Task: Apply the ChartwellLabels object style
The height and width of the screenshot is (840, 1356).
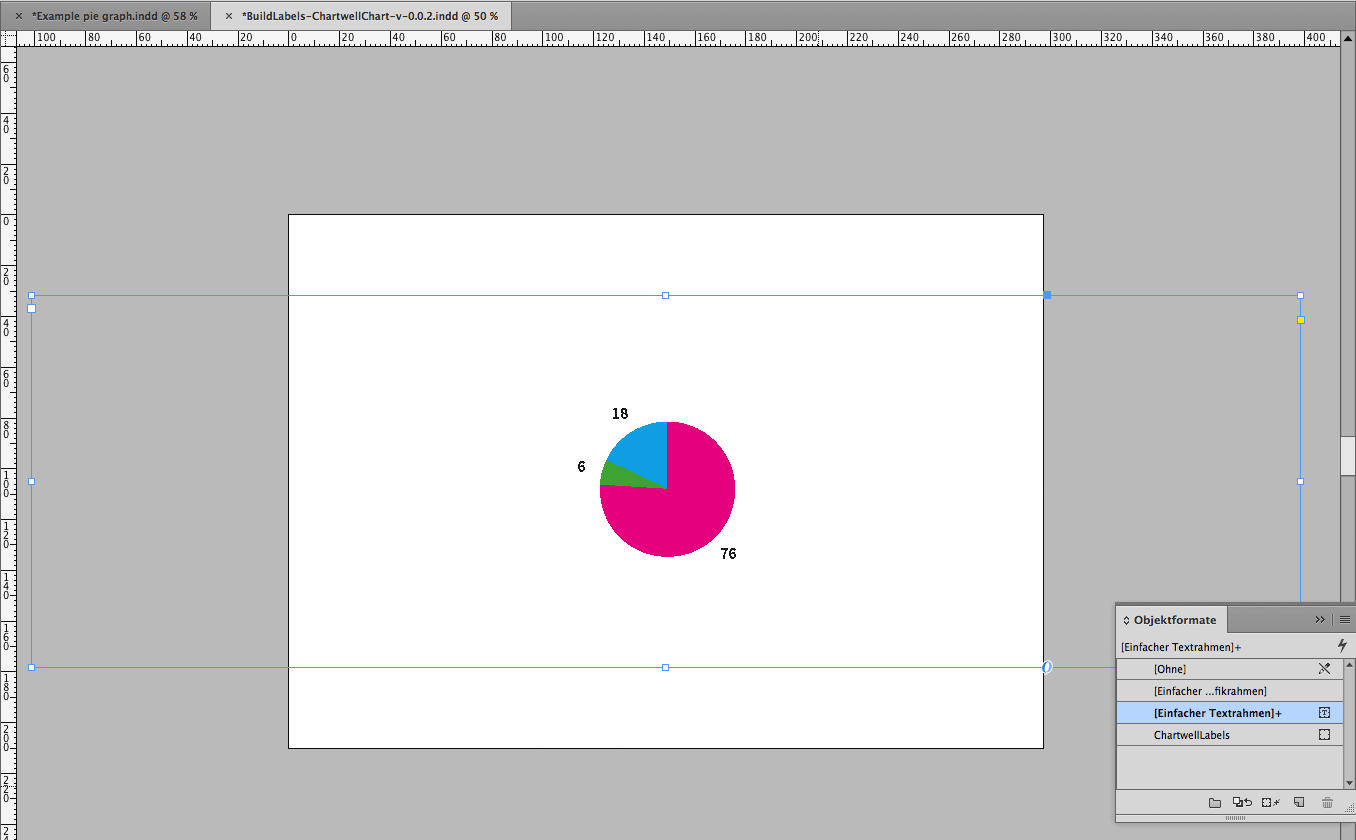Action: (1230, 735)
